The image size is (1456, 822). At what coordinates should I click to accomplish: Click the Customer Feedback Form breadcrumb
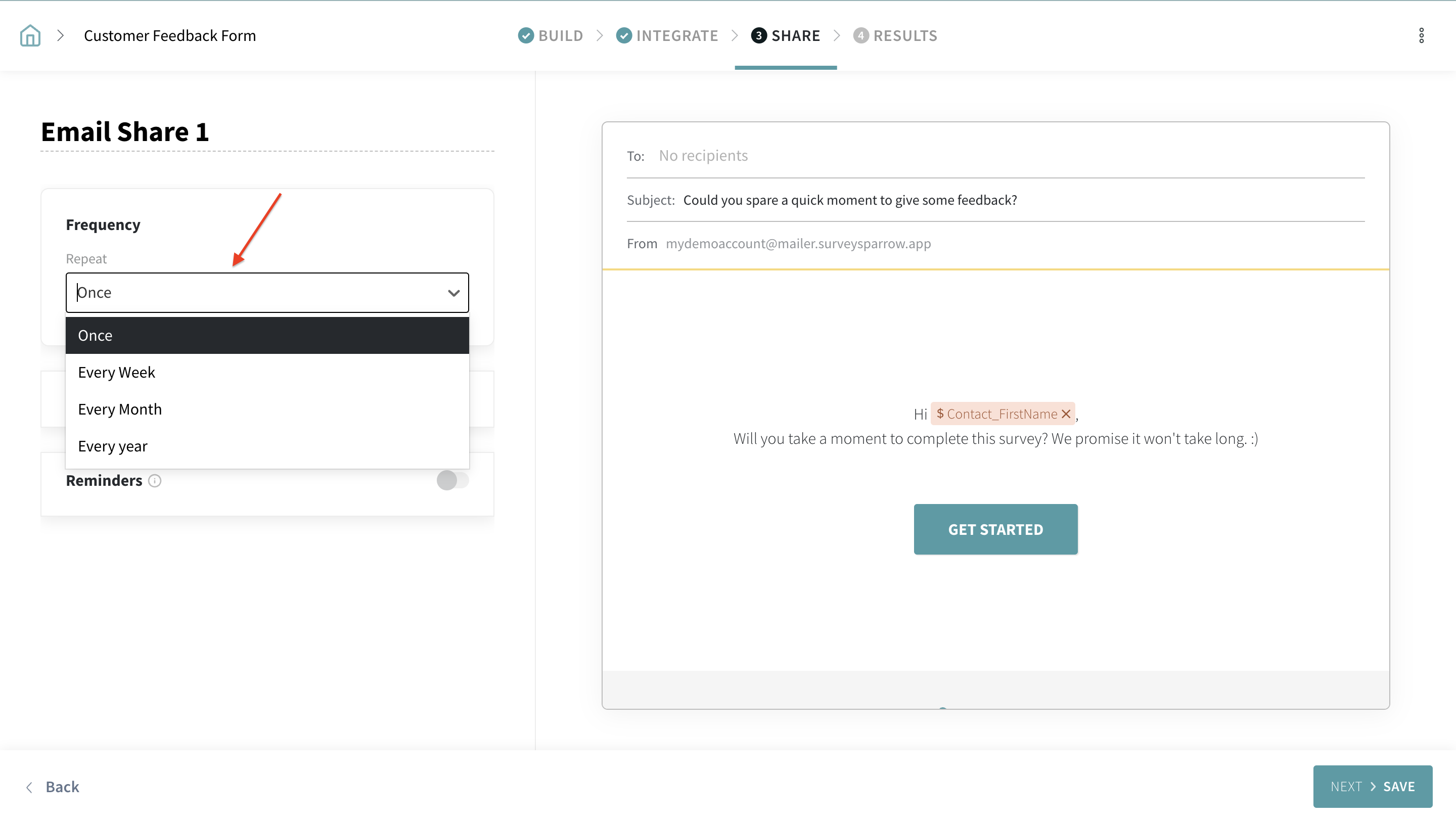169,35
